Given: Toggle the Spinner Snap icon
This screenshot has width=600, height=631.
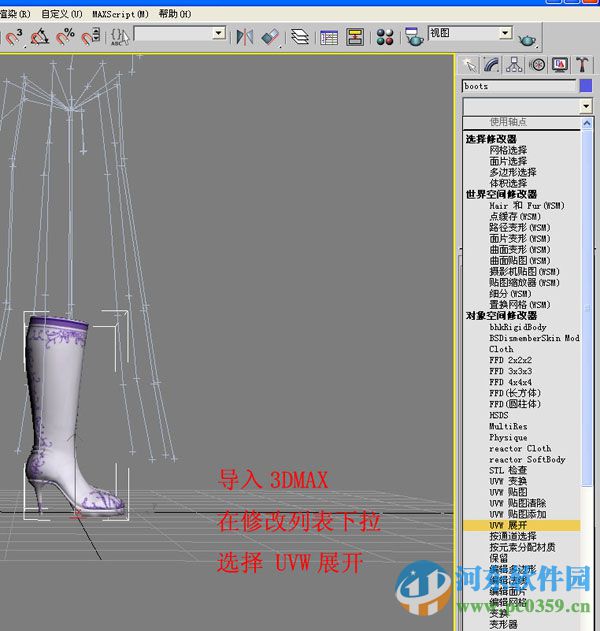Looking at the screenshot, I should point(91,36).
